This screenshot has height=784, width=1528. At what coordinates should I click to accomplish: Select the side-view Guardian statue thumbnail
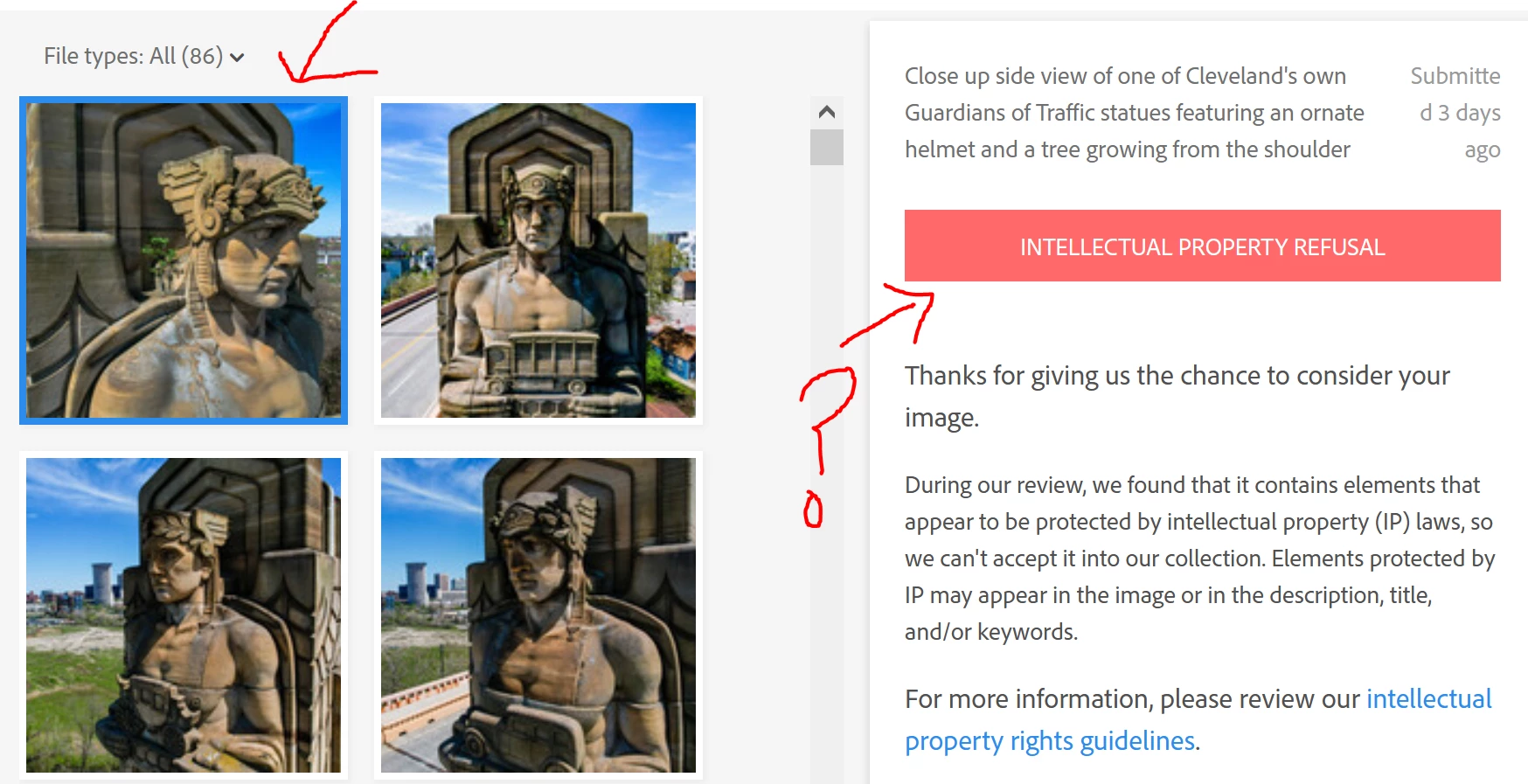pyautogui.click(x=184, y=260)
